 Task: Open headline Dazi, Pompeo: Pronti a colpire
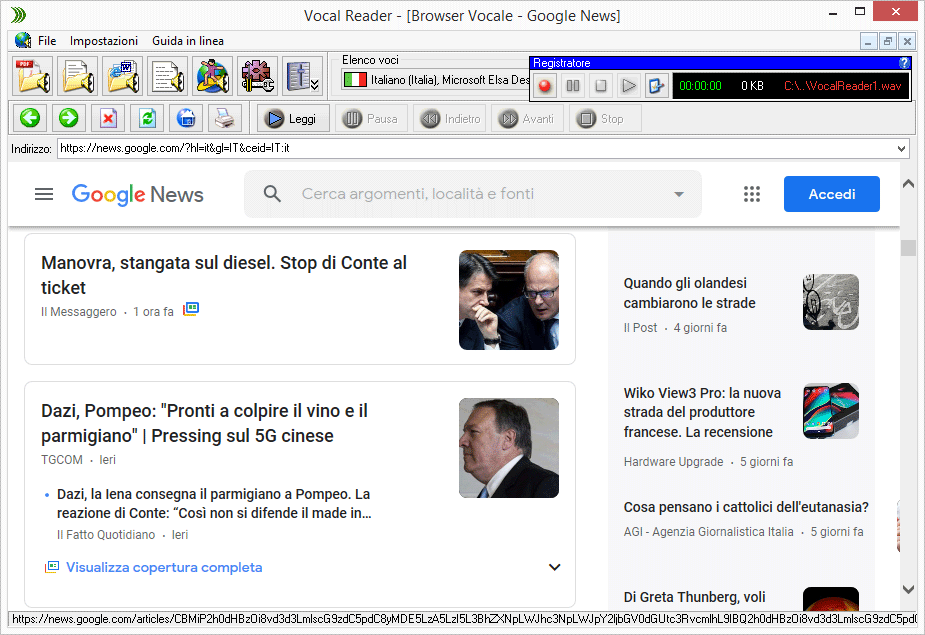[x=204, y=423]
